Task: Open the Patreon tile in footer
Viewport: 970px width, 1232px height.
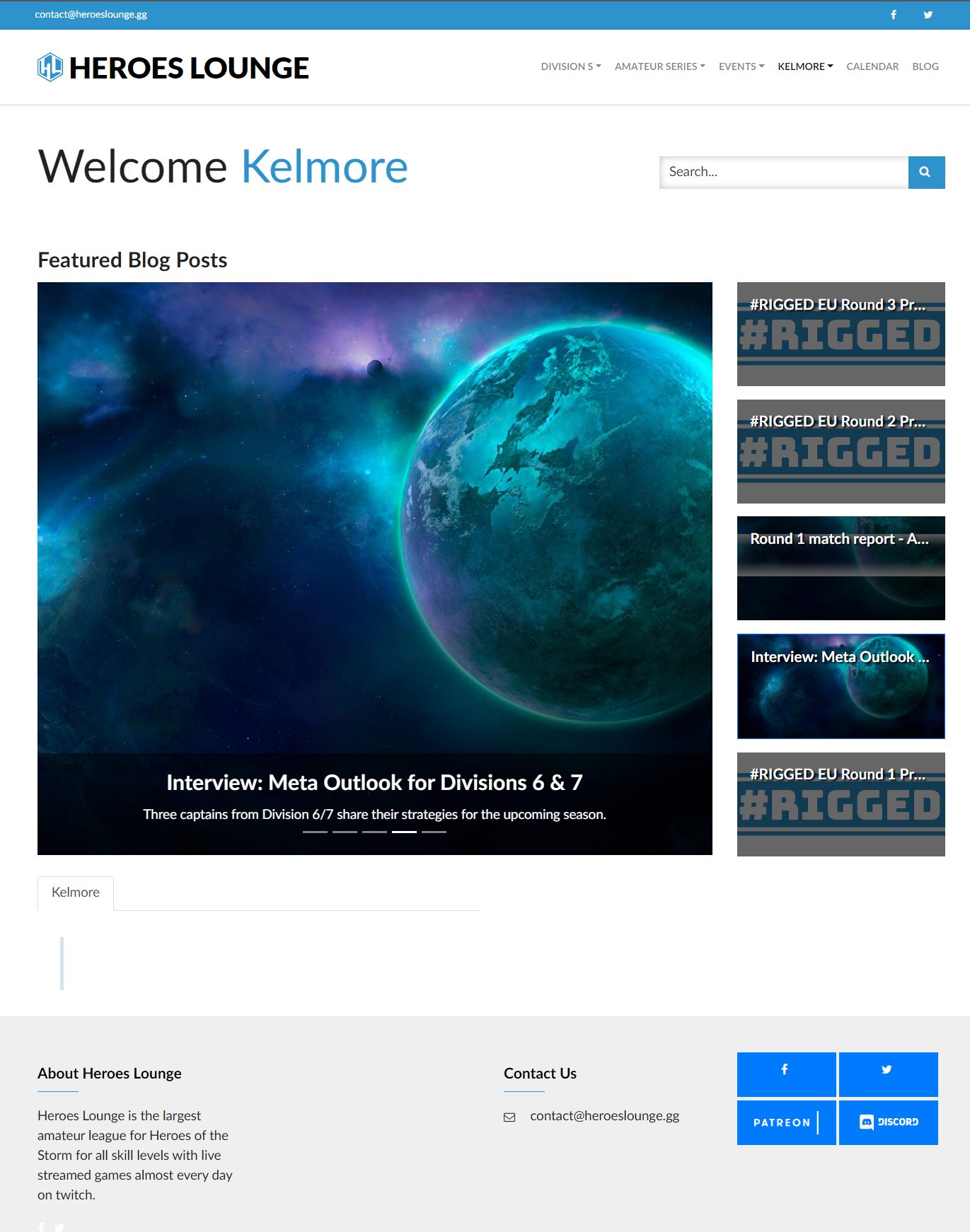Action: coord(786,1122)
